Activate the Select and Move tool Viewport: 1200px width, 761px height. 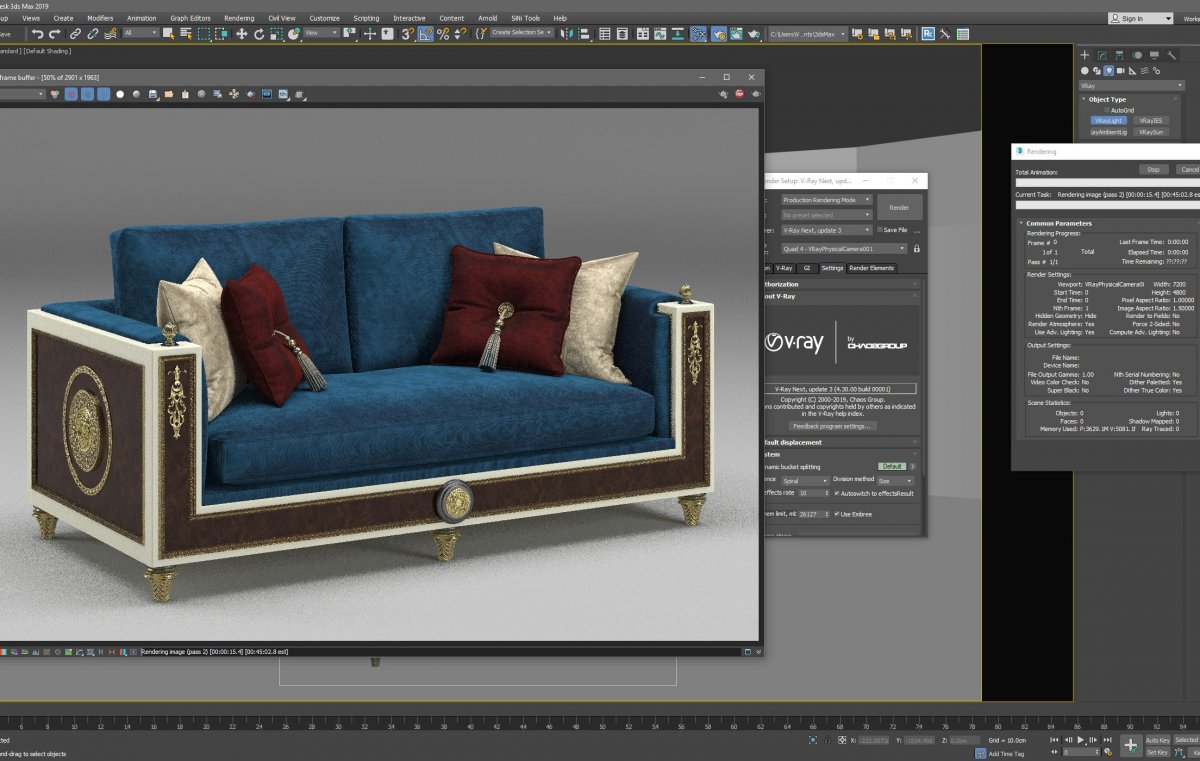(x=241, y=33)
